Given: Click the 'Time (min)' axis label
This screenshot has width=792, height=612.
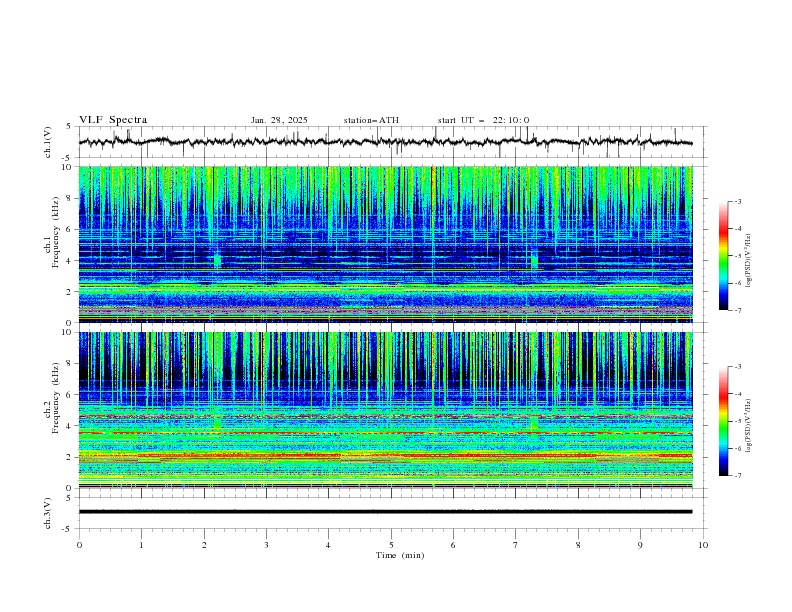Looking at the screenshot, I should point(400,555).
